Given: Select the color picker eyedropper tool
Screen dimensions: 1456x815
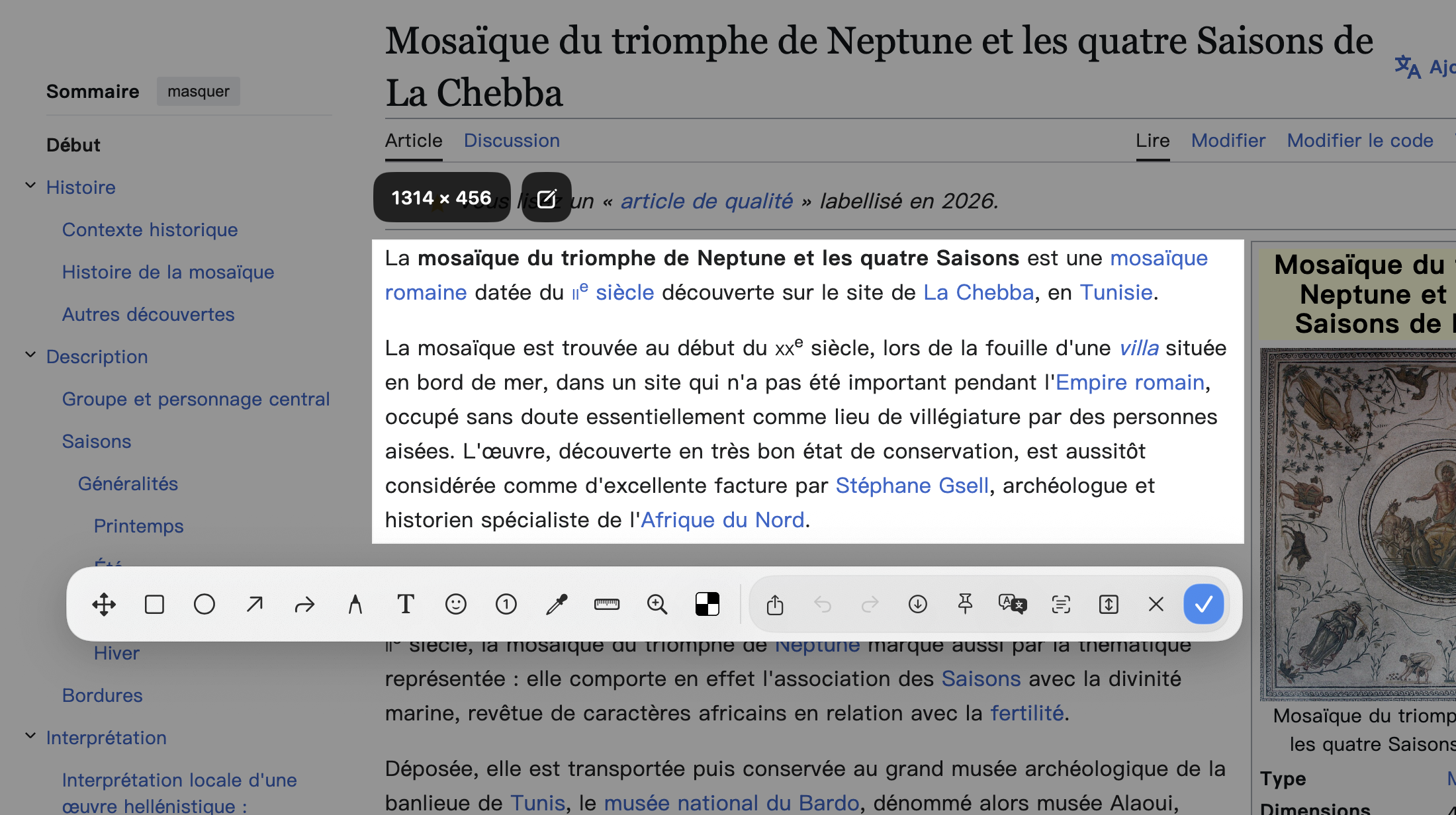Looking at the screenshot, I should coord(557,604).
